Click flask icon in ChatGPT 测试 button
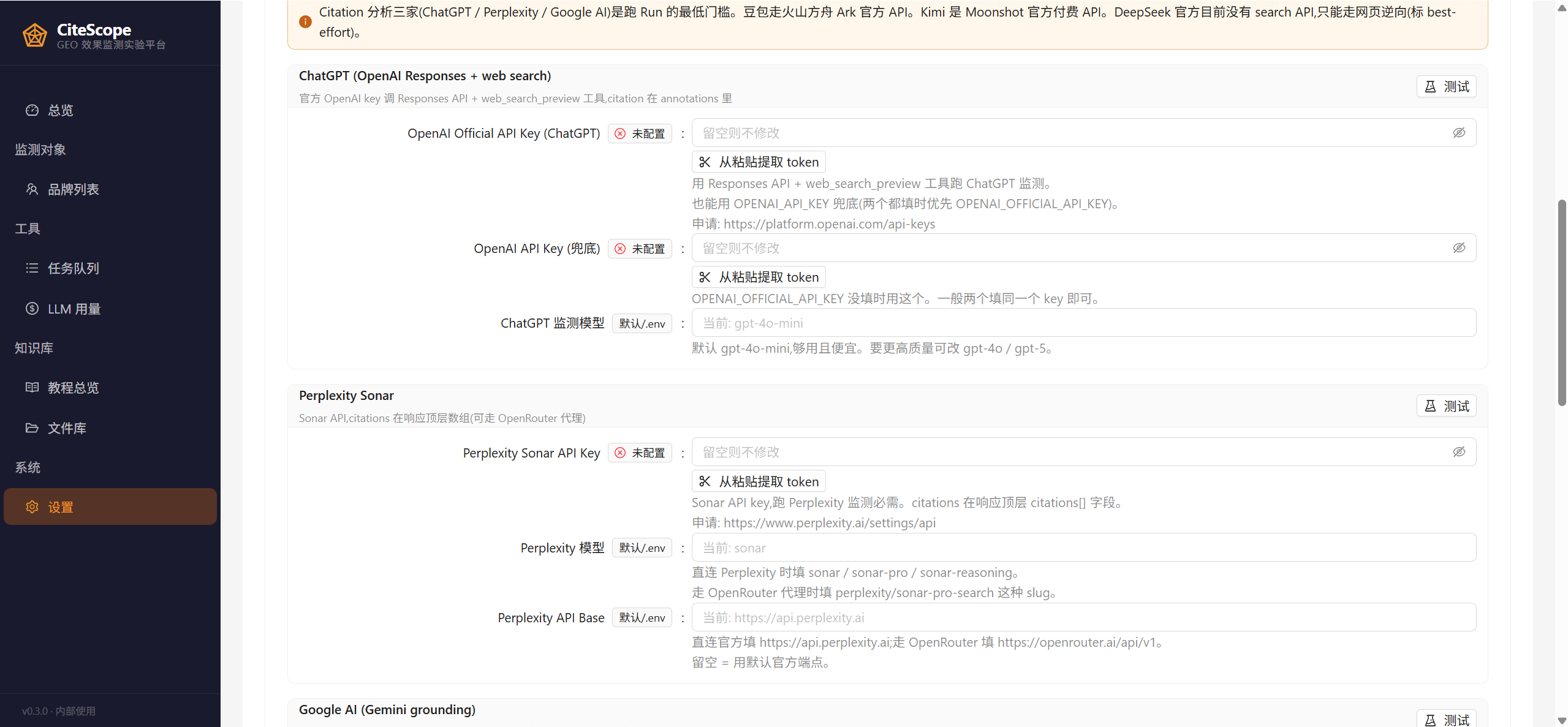 1430,87
